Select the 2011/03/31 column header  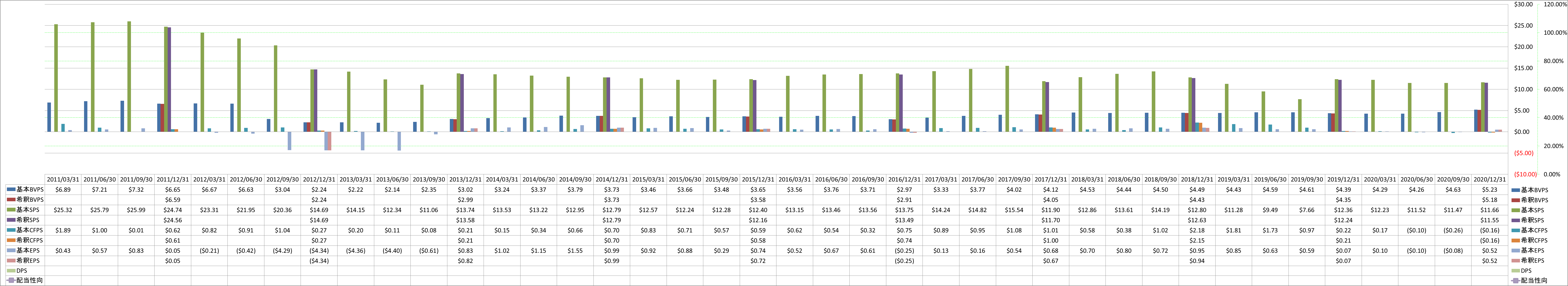(x=63, y=179)
